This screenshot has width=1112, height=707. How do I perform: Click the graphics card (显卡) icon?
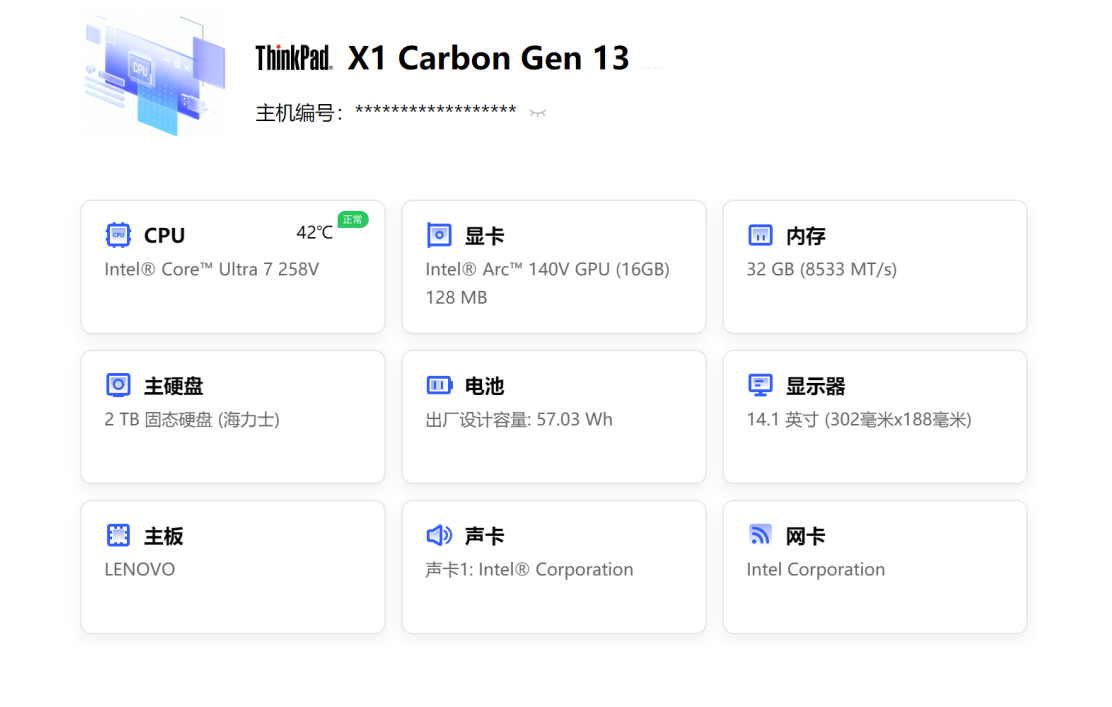(x=439, y=235)
